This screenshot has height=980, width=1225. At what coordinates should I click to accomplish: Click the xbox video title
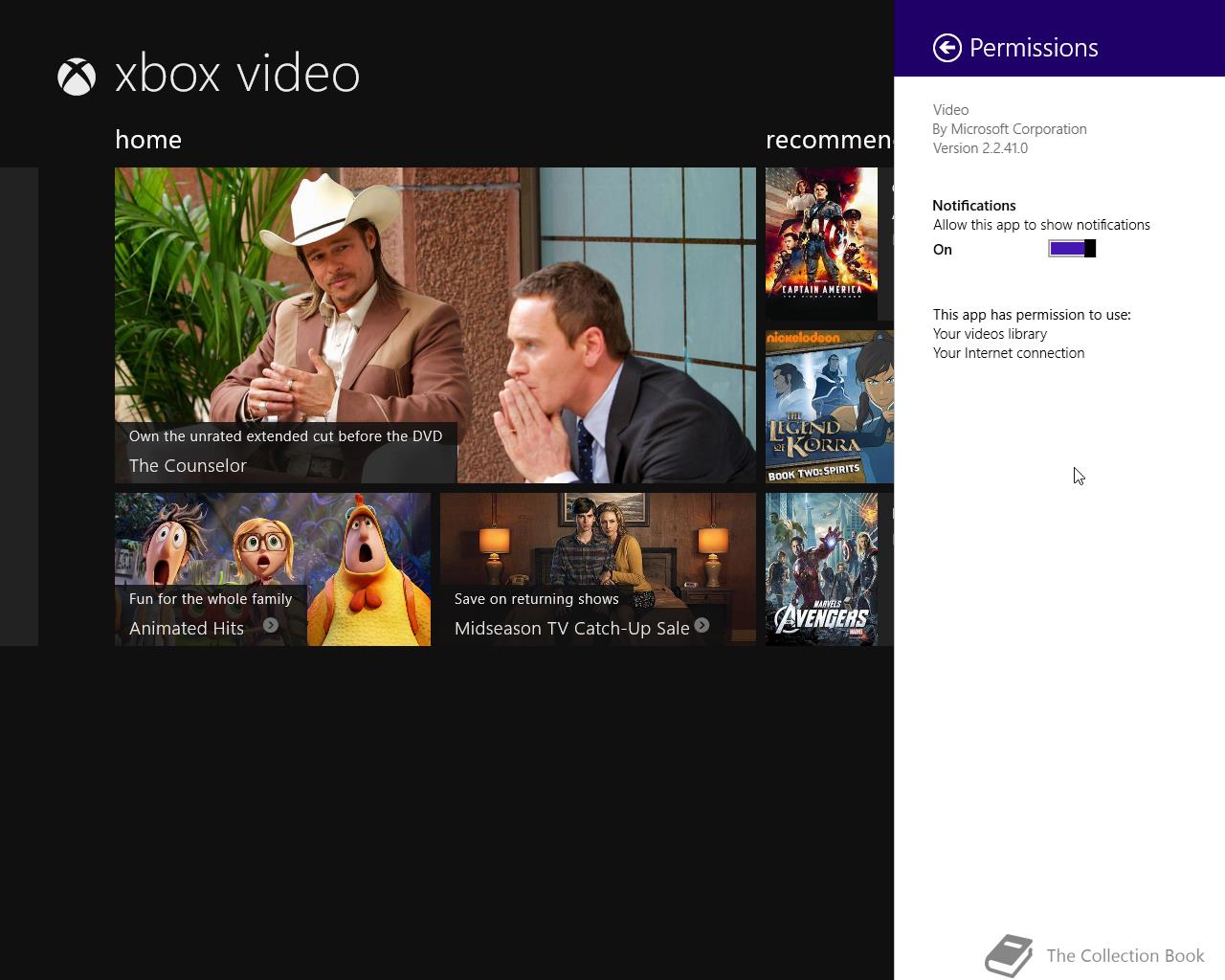[x=237, y=74]
